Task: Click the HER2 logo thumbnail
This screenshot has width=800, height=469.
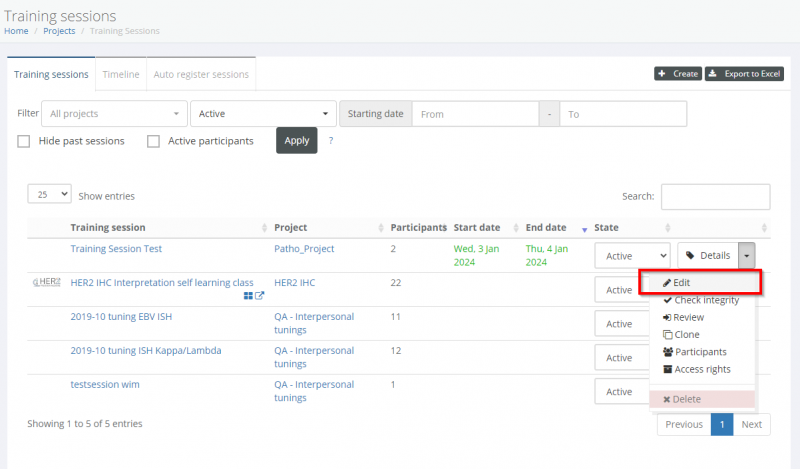Action: [47, 283]
